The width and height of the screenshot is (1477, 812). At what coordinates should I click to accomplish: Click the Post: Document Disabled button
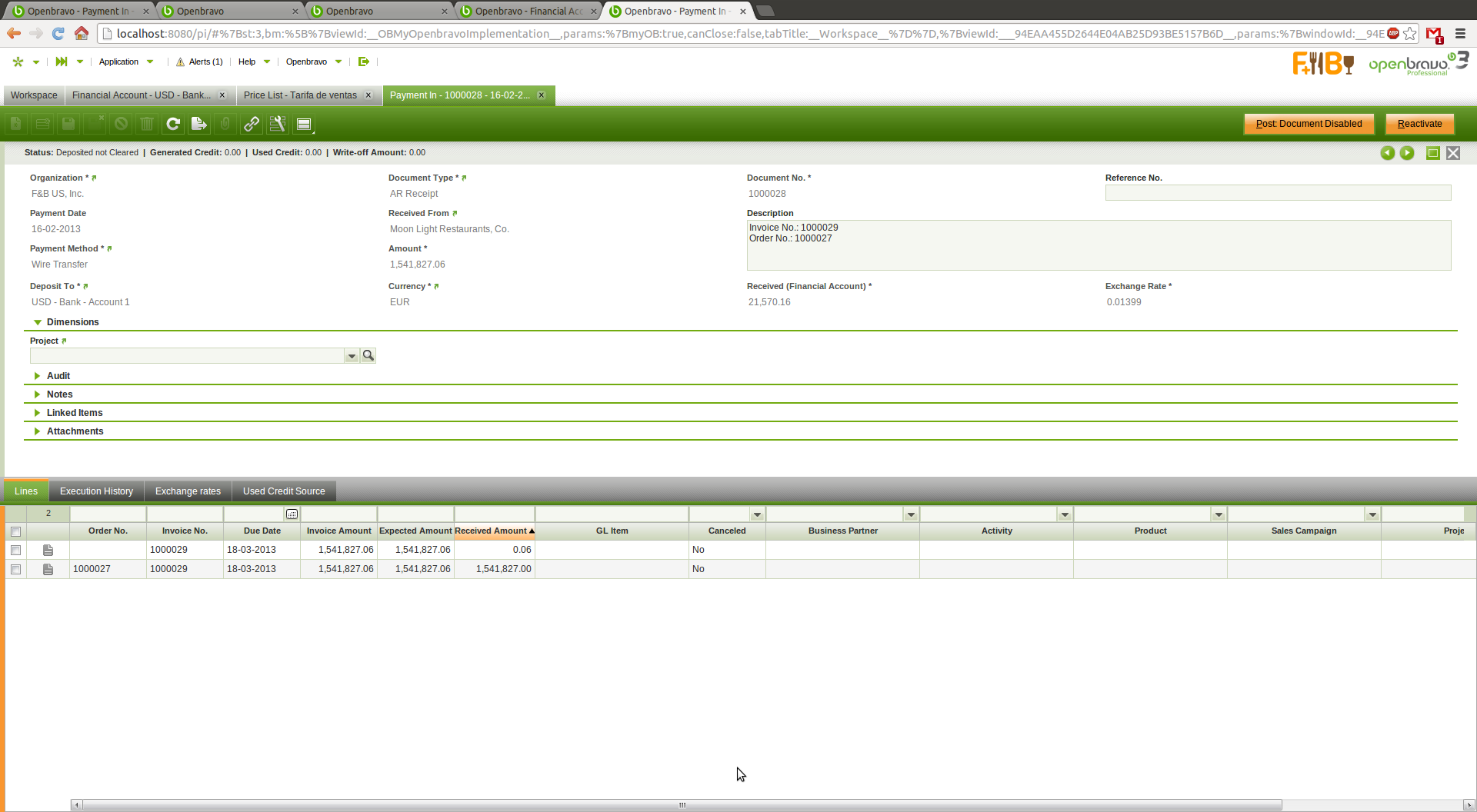point(1309,124)
